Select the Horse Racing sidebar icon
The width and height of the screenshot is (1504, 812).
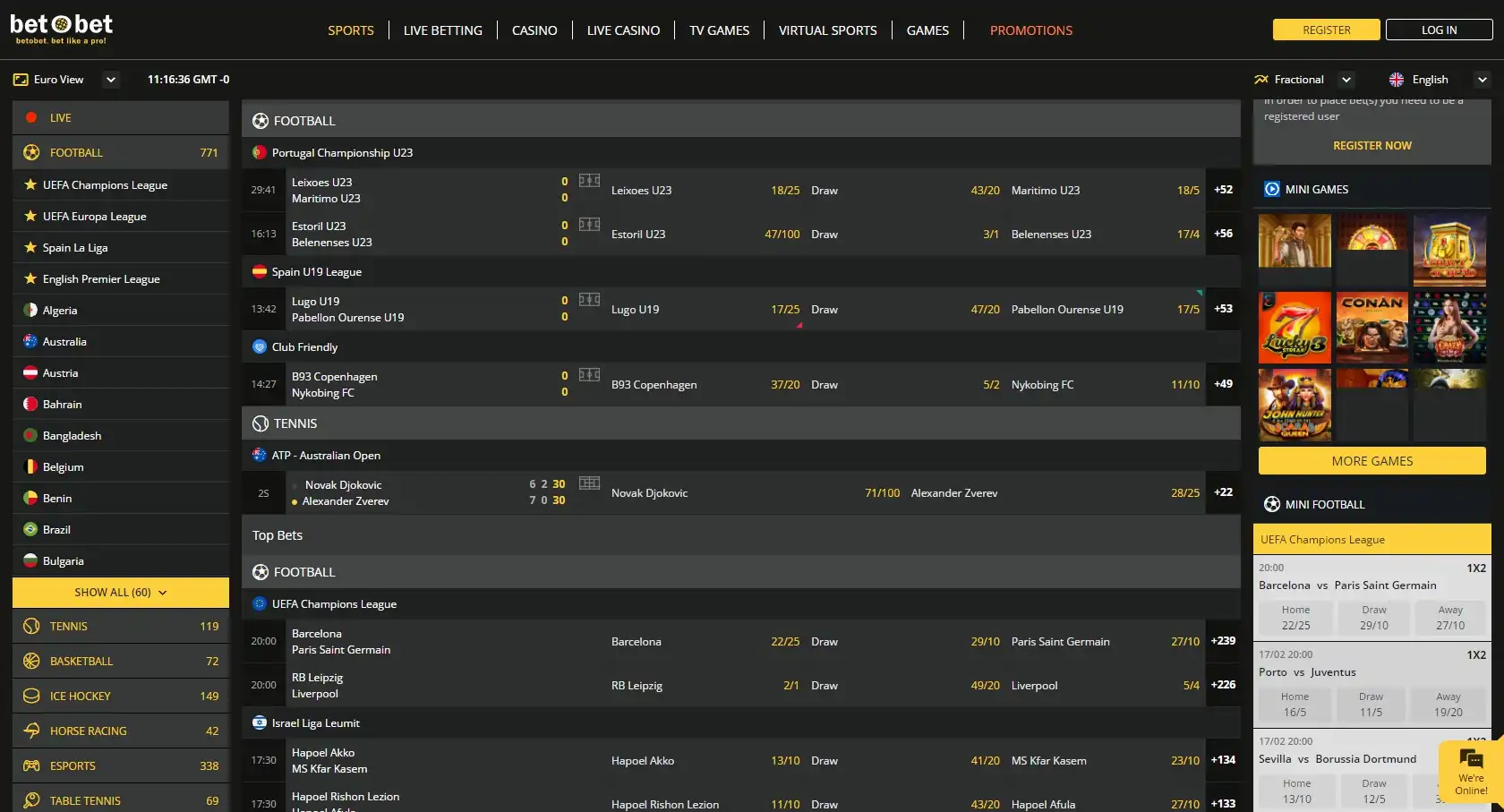pyautogui.click(x=31, y=731)
